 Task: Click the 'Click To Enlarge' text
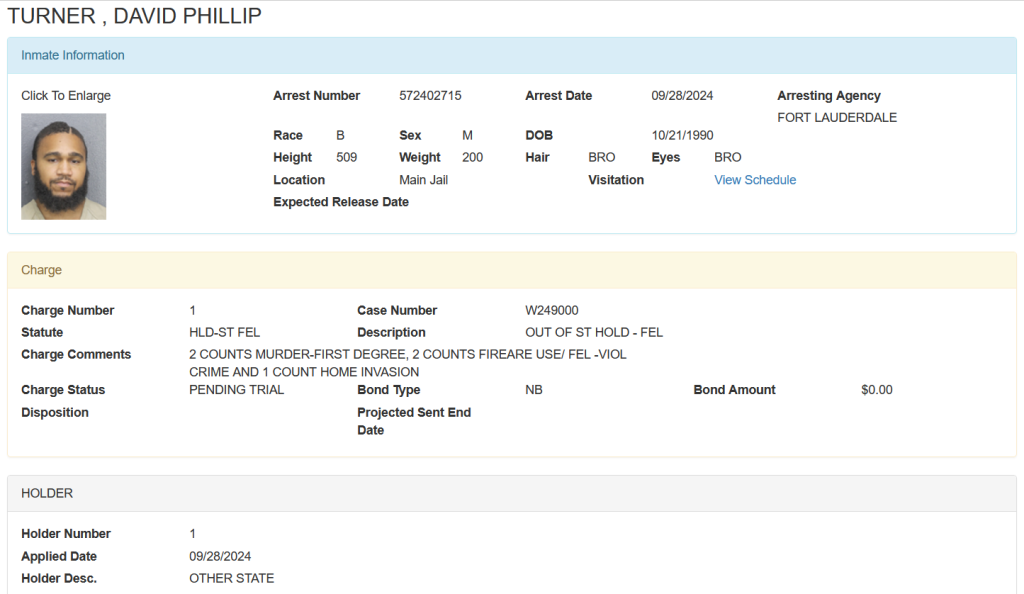66,96
